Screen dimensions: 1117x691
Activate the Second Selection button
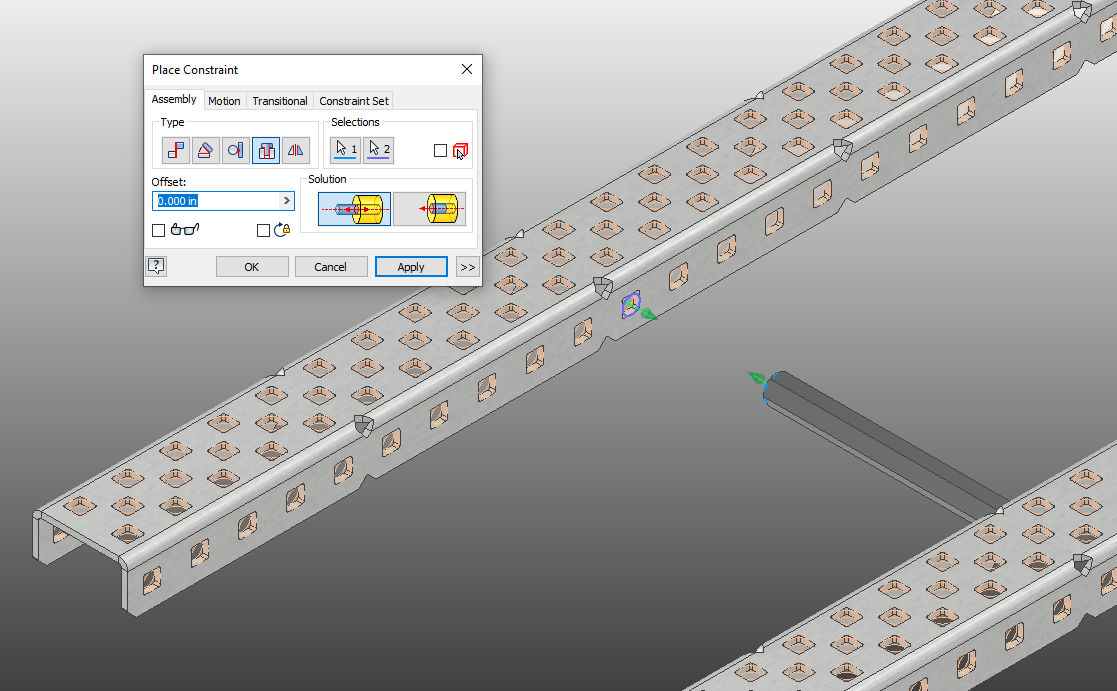coord(378,150)
